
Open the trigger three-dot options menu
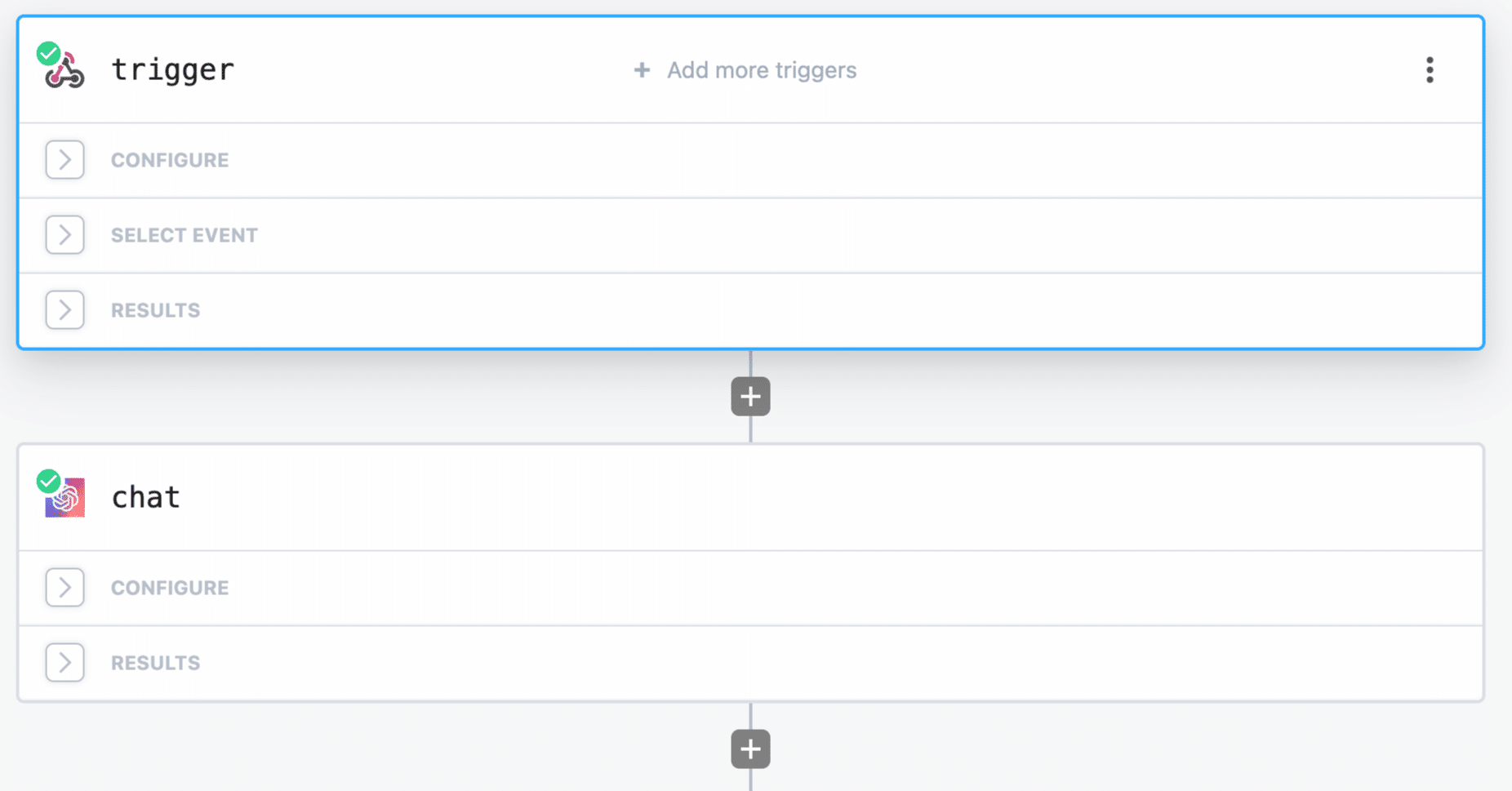(x=1429, y=70)
